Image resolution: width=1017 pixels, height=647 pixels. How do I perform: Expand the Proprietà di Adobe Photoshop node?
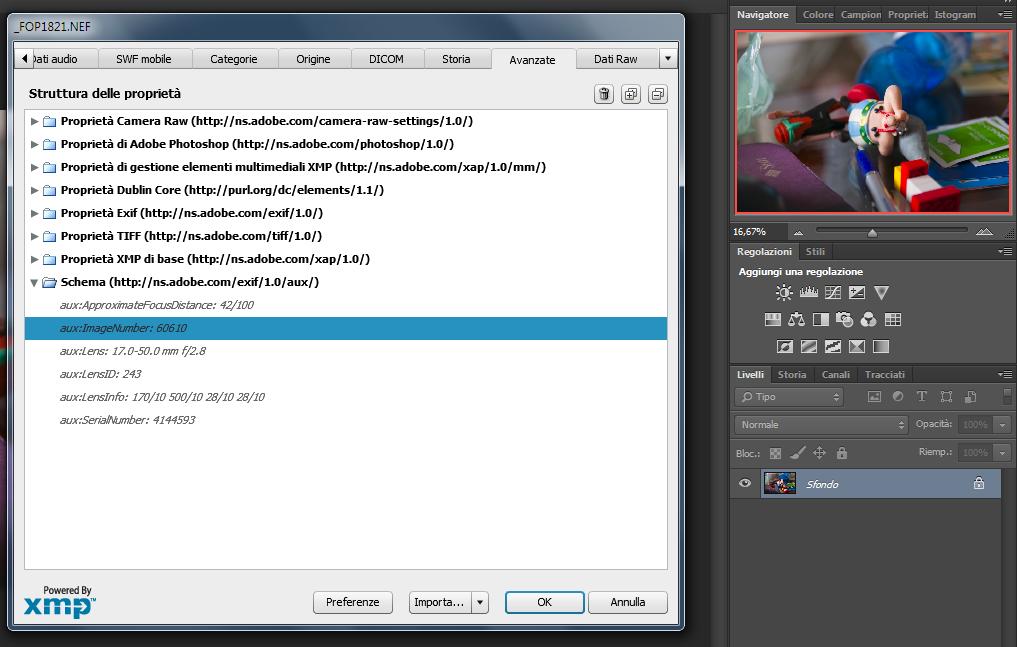coord(34,144)
